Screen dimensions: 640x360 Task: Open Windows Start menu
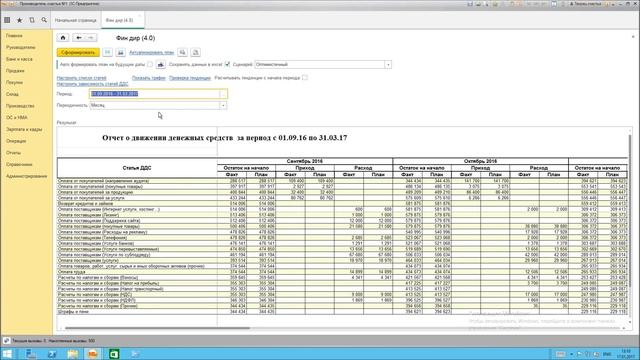7,354
